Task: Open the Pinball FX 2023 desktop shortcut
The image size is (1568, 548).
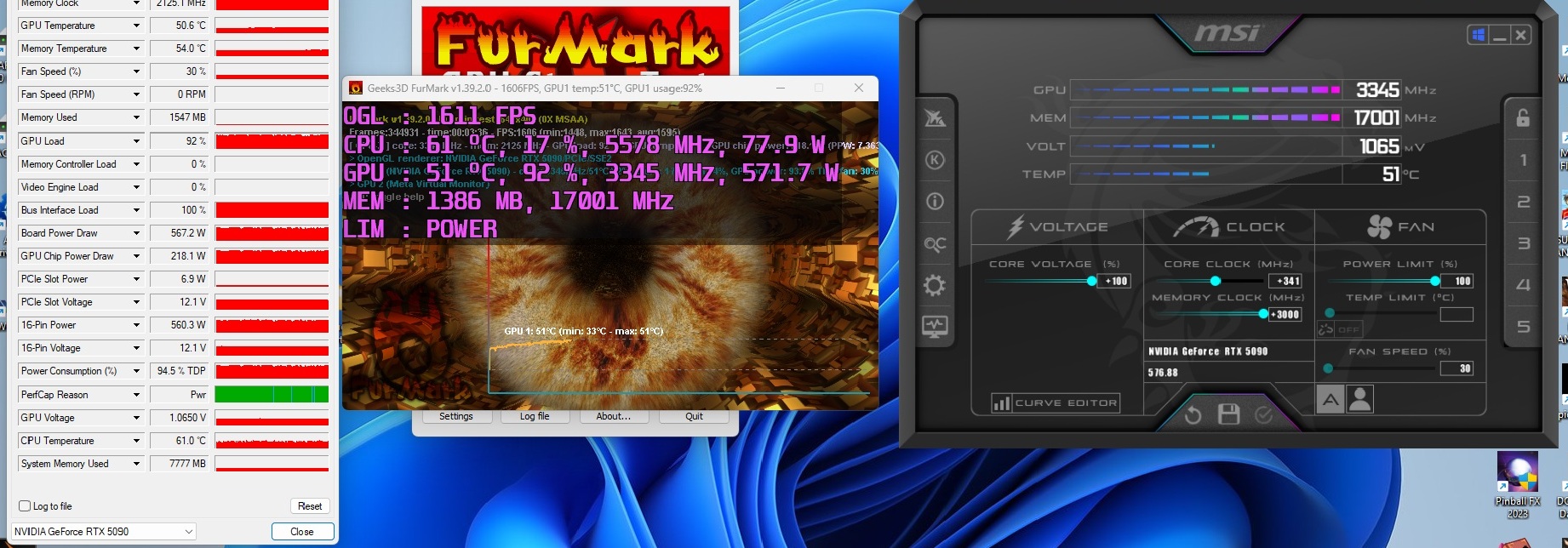Action: tap(1517, 485)
